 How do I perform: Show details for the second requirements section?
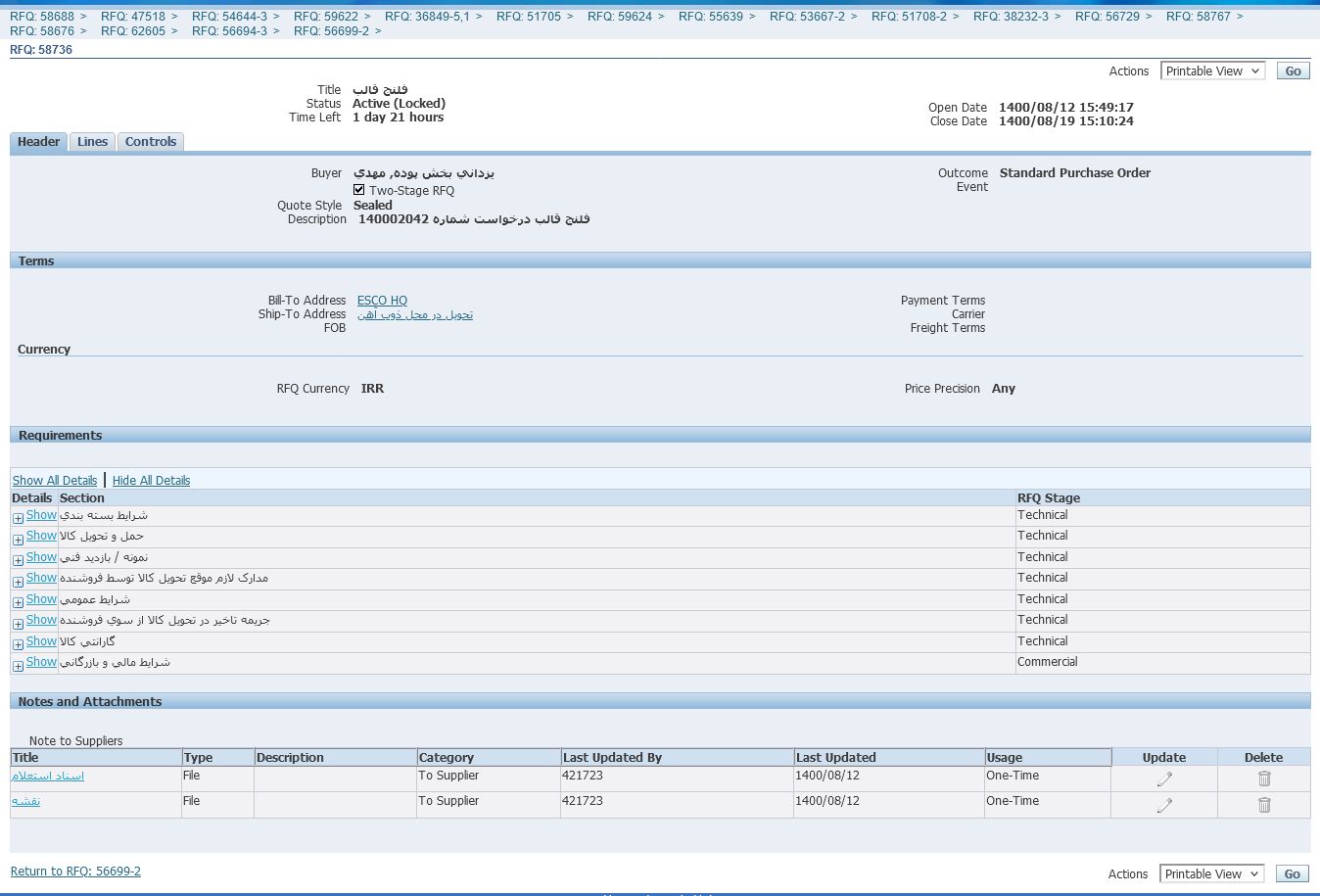(41, 536)
